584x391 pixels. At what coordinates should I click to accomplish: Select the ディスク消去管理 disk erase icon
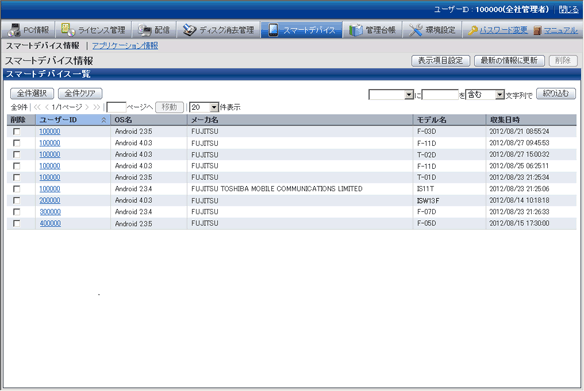coord(190,30)
